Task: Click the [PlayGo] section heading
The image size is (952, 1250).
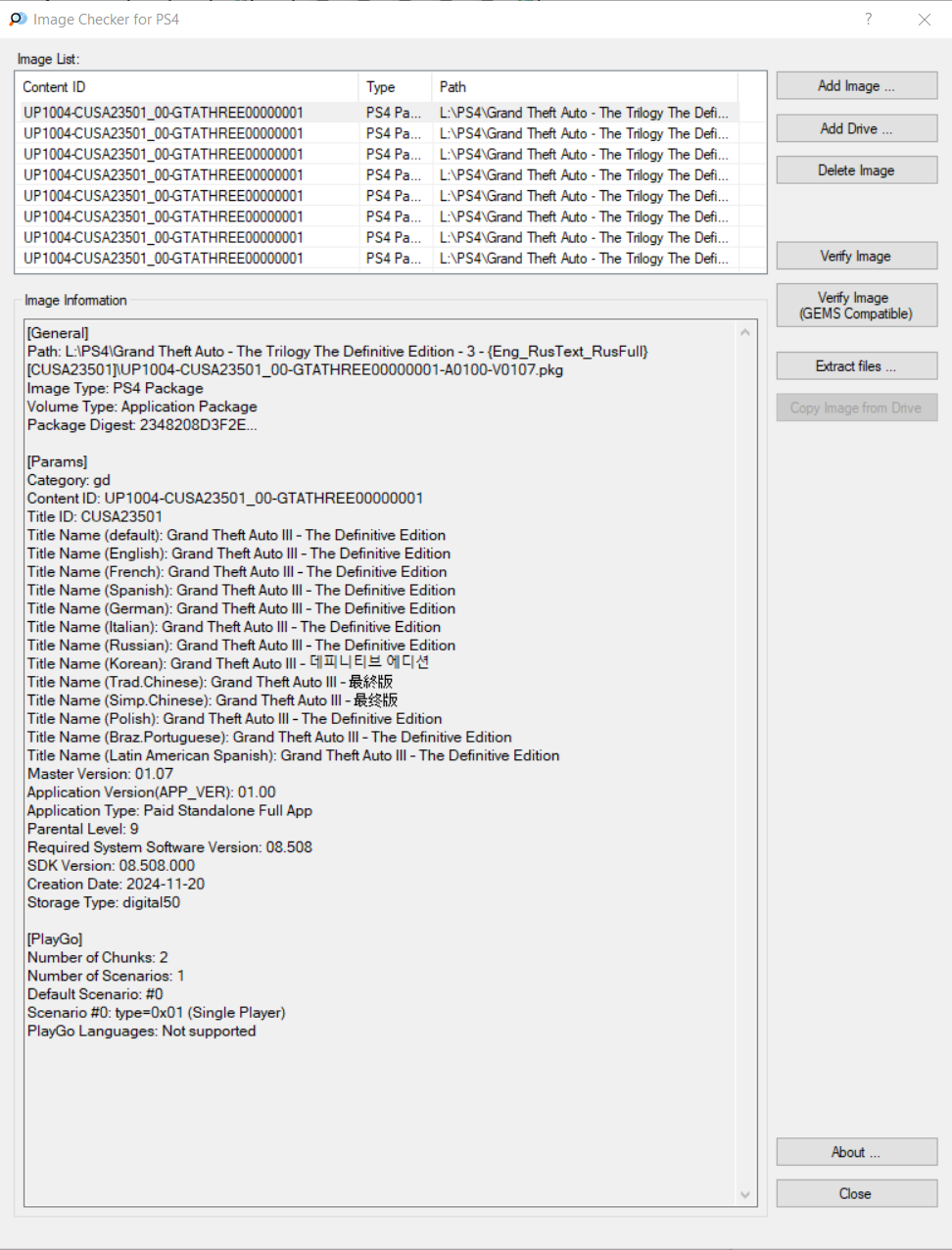Action: click(55, 938)
